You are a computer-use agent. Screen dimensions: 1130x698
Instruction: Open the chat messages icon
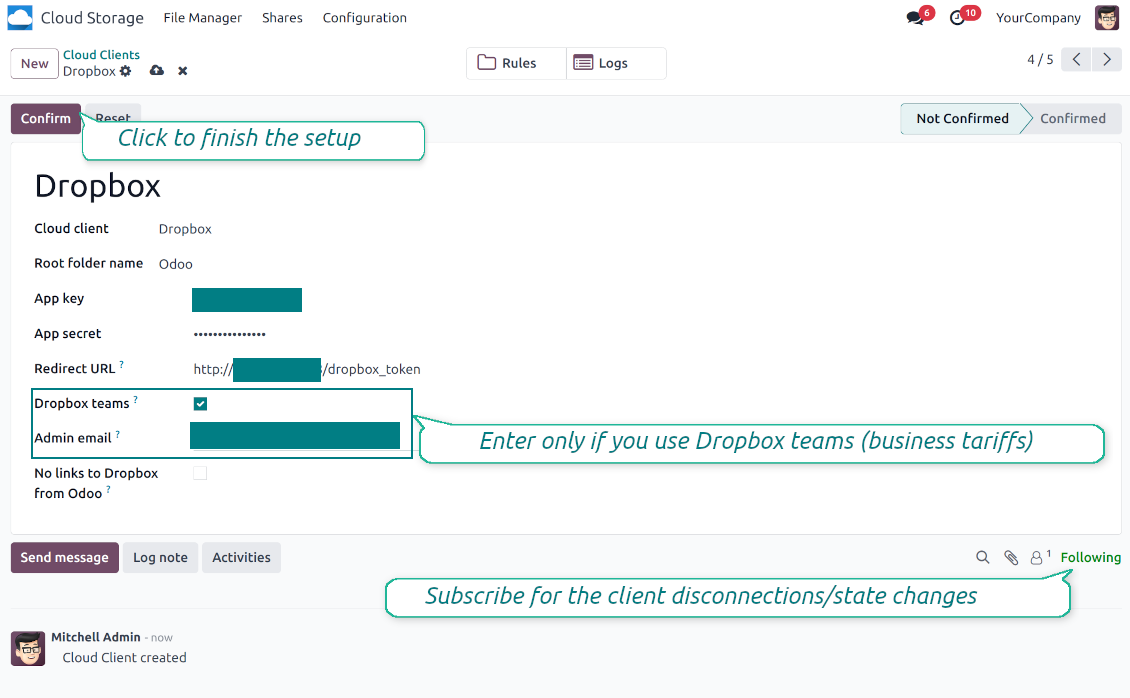(x=915, y=18)
